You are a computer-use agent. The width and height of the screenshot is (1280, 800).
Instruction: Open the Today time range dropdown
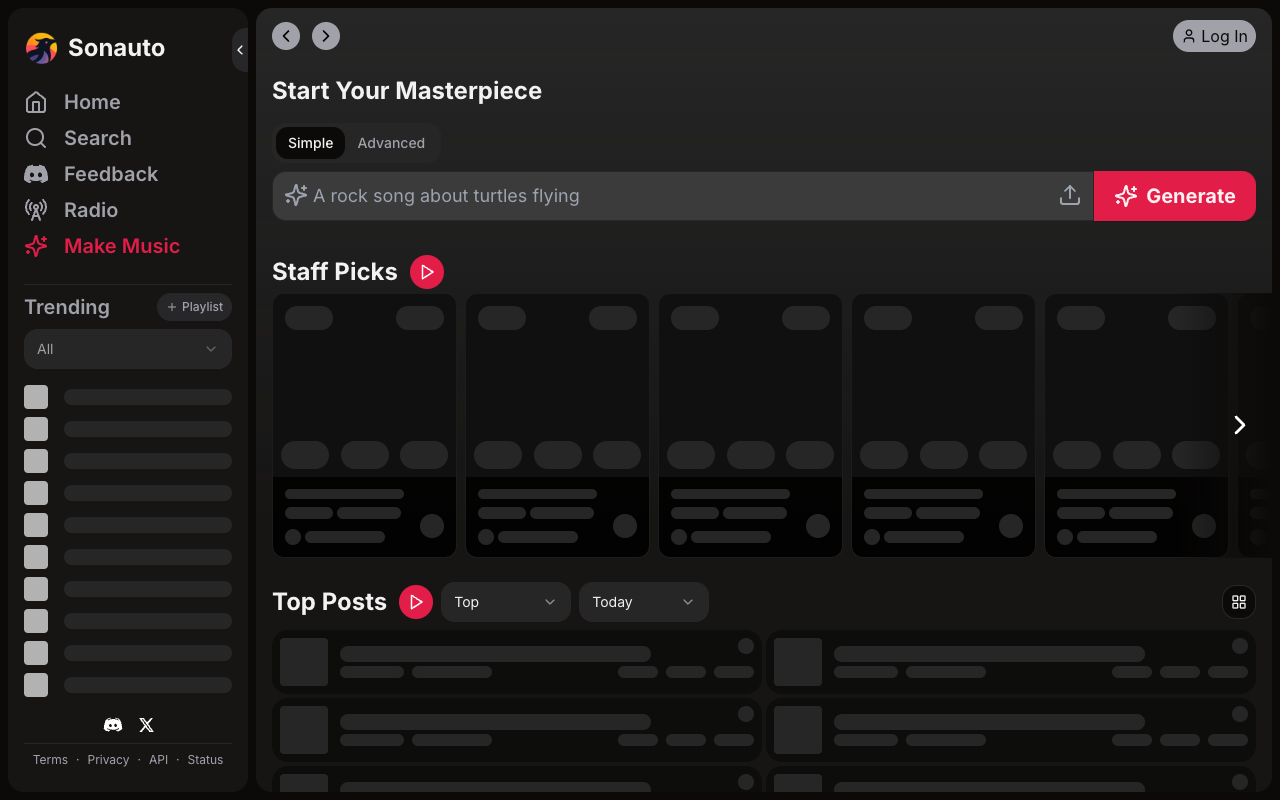tap(643, 601)
